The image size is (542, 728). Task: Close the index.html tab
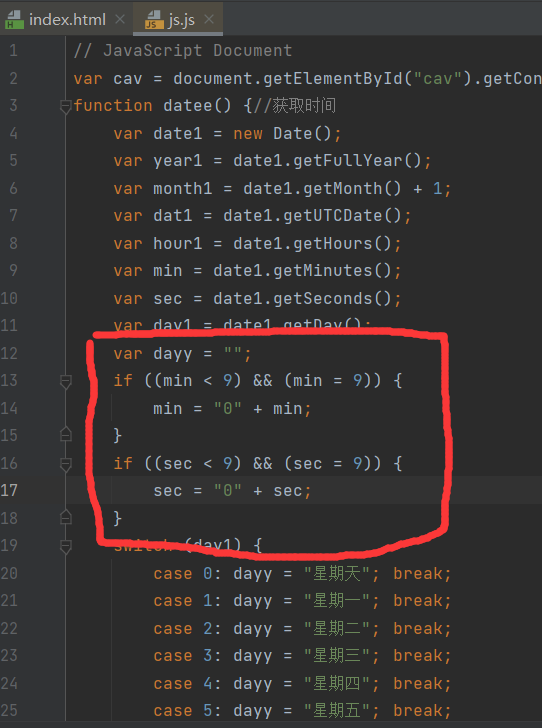pos(120,19)
